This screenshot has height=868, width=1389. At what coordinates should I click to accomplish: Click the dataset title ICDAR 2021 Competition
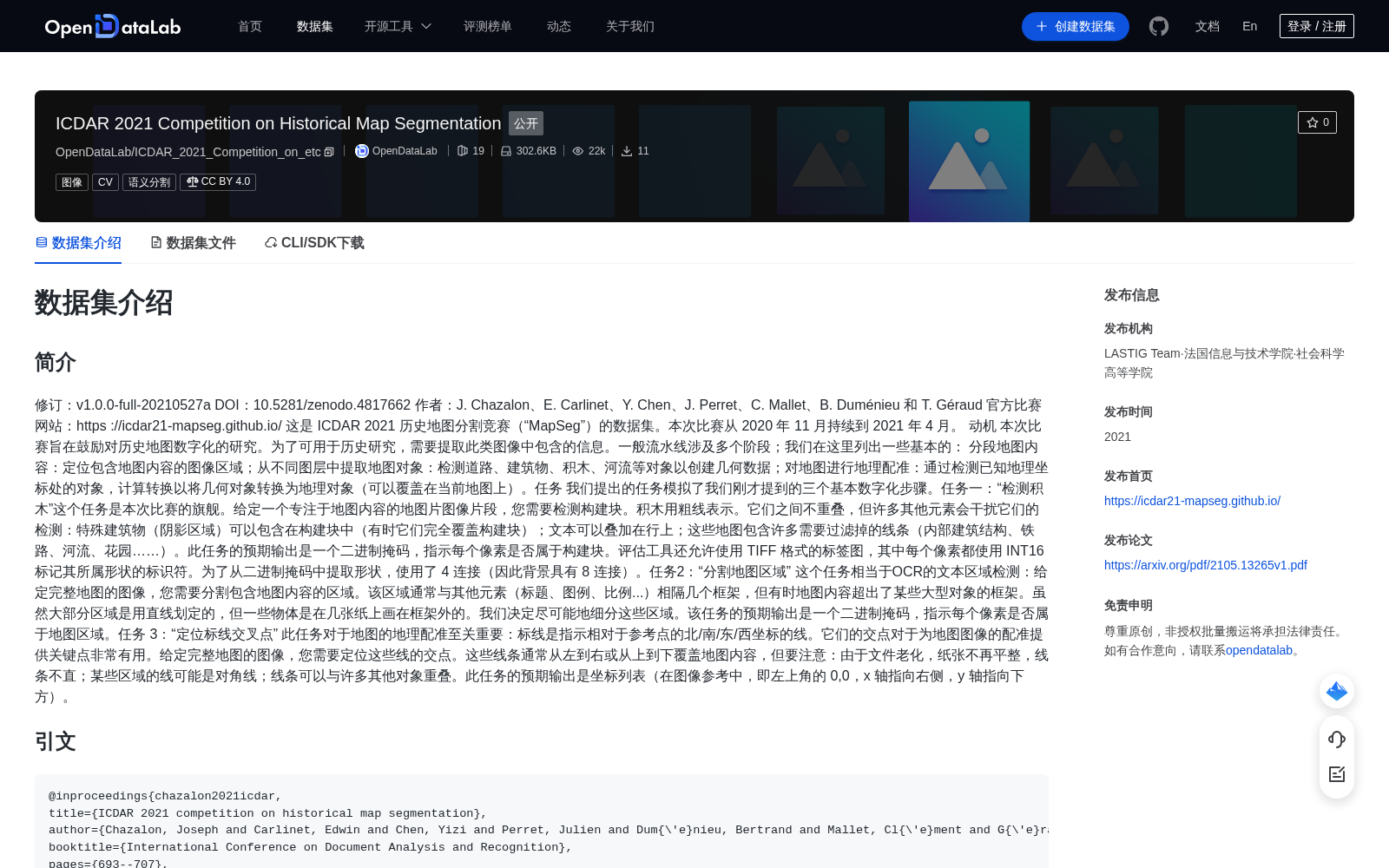tap(279, 123)
